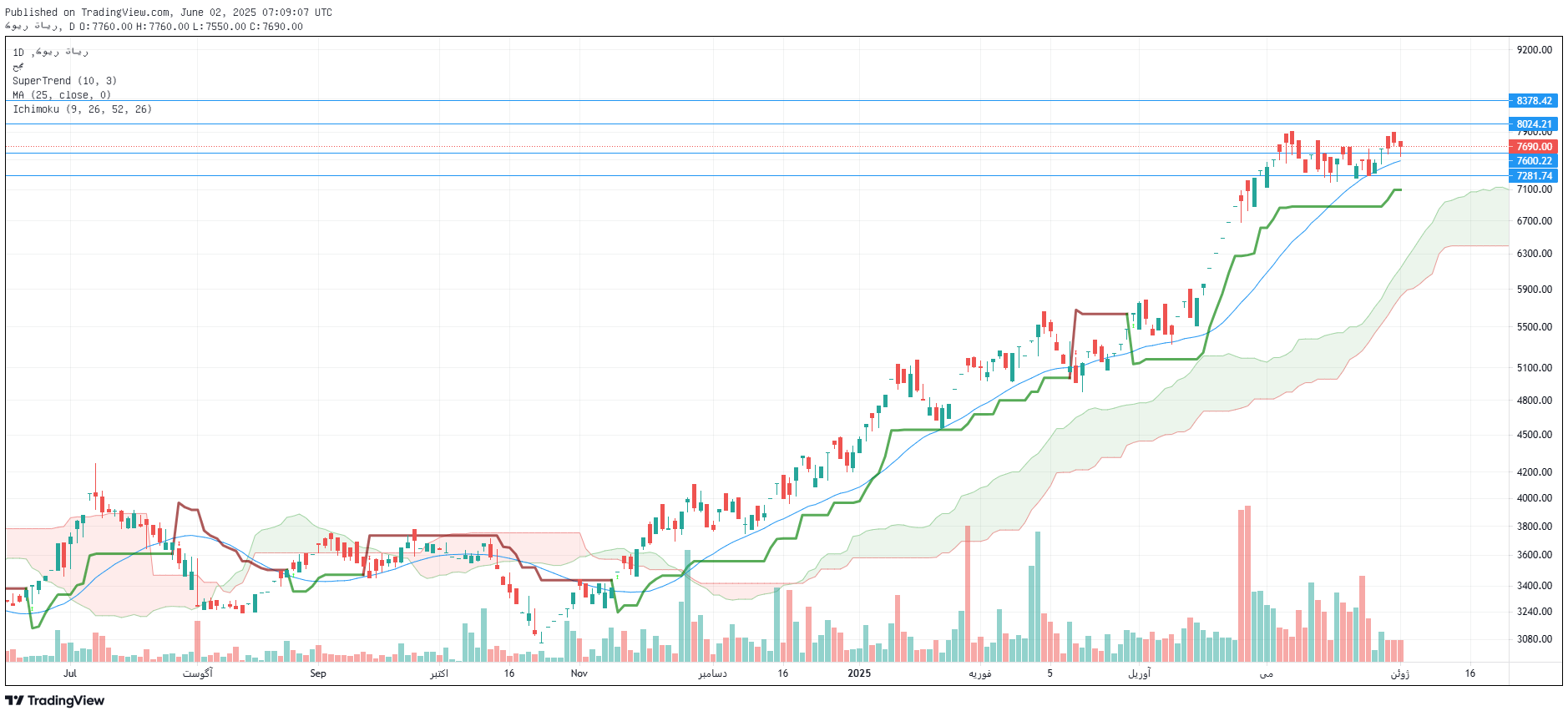Click the red 7690.00 current price label
Viewport: 1568px width, 716px height.
1534,147
